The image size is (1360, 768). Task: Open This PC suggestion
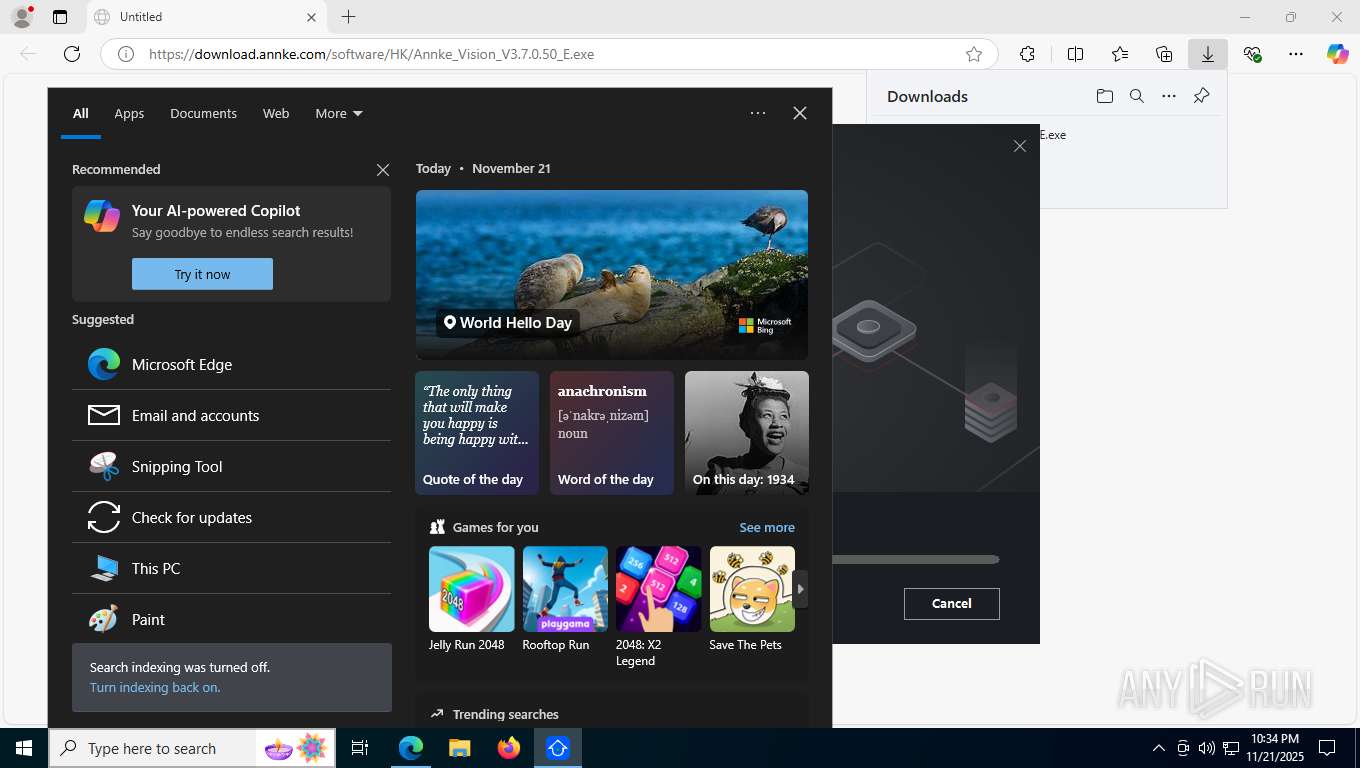click(231, 568)
